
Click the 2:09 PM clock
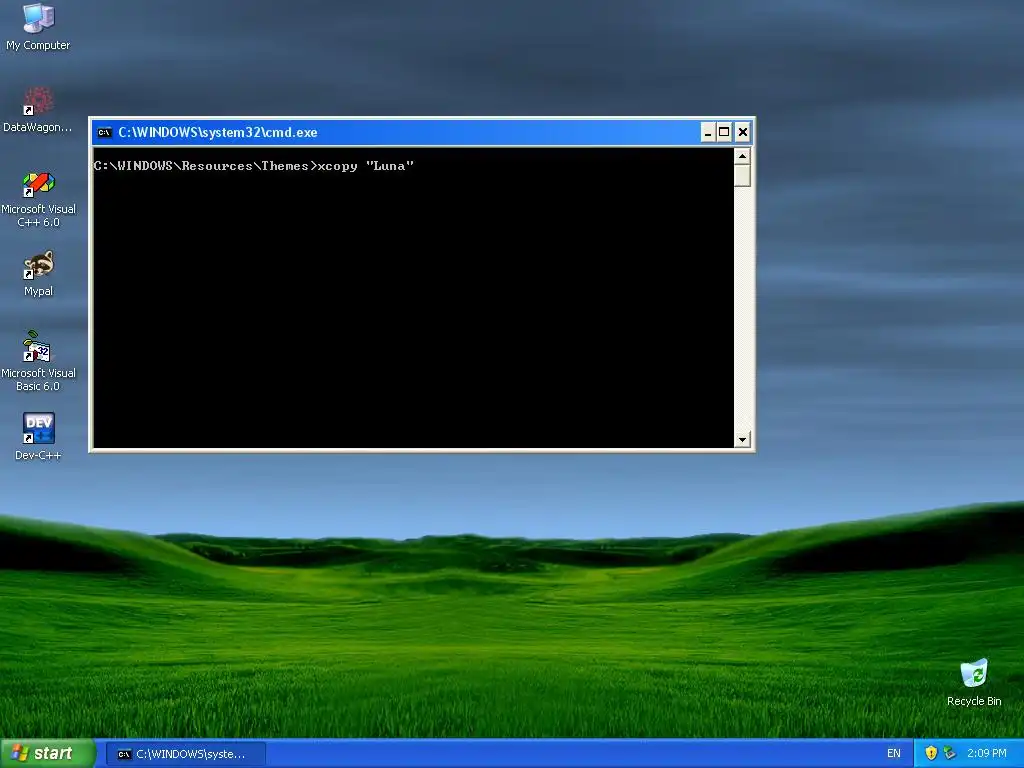click(x=986, y=753)
